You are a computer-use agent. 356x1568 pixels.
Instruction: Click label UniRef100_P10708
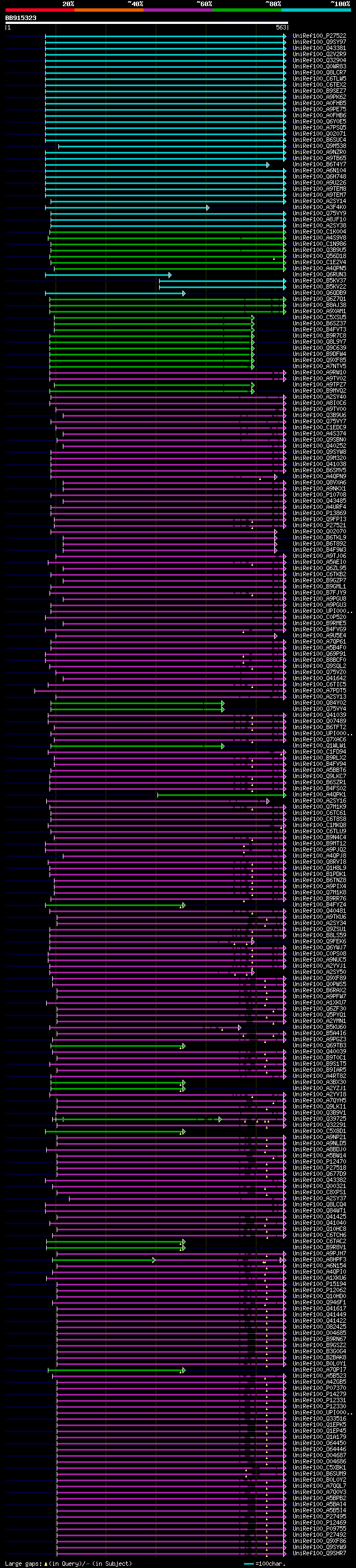tap(319, 494)
